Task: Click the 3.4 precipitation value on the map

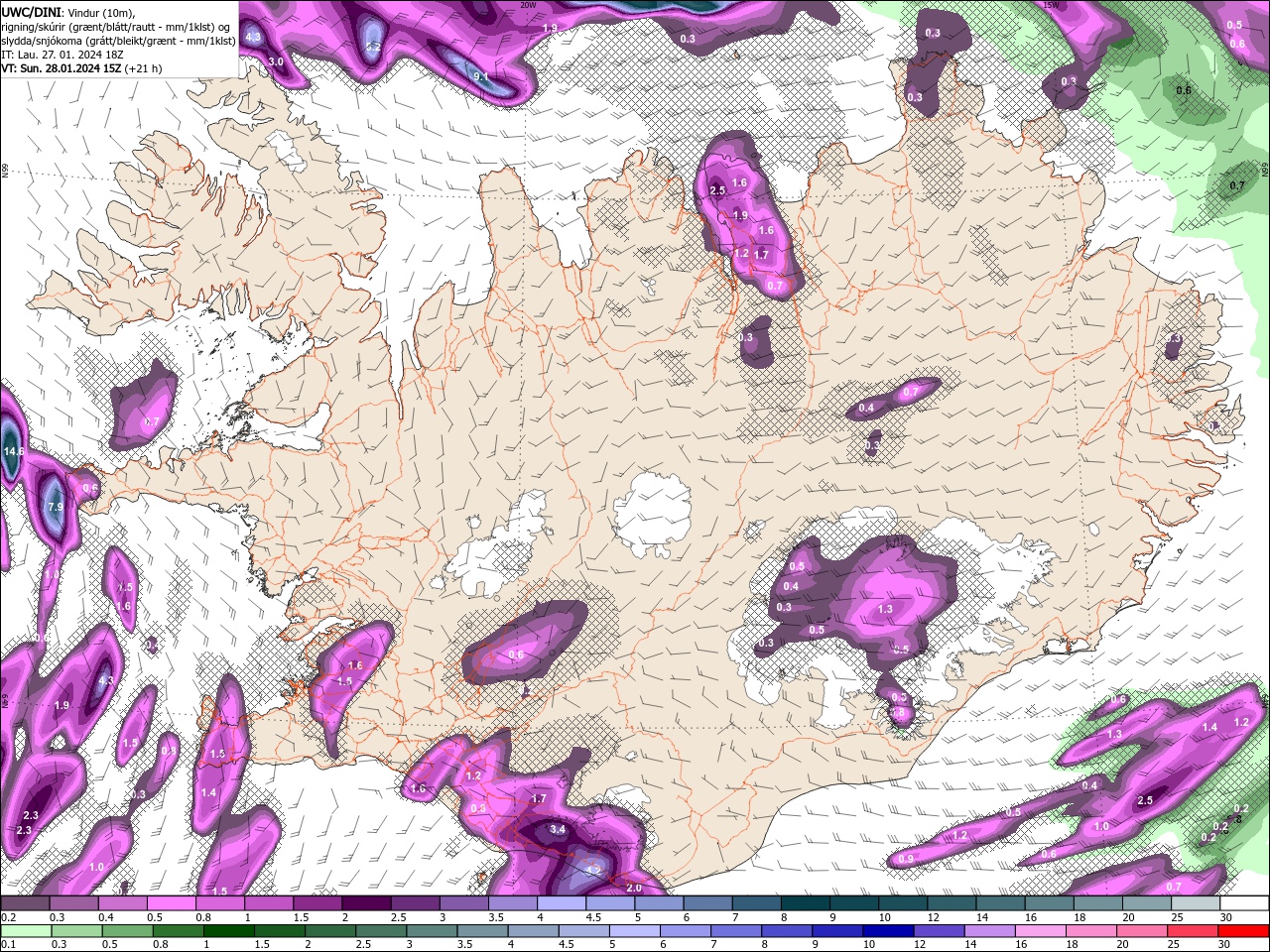Action: click(558, 829)
